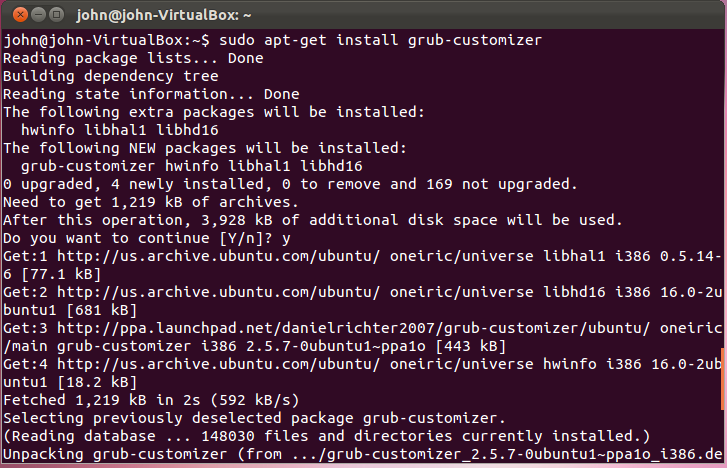This screenshot has width=727, height=468.
Task: Click the '0 upgraded, 4 newly installed' line
Action: (290, 184)
